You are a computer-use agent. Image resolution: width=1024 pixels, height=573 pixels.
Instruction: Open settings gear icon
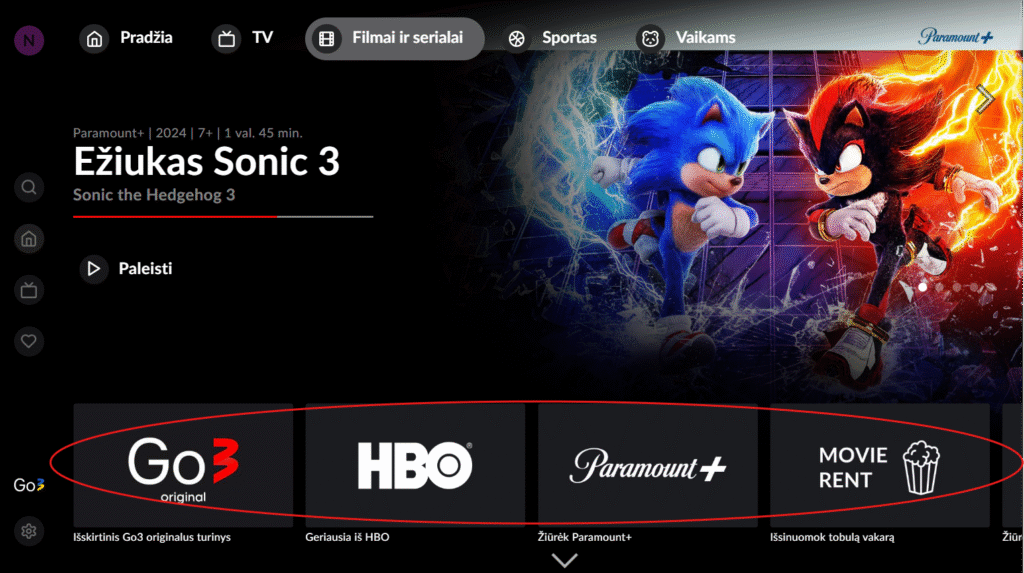click(x=29, y=531)
